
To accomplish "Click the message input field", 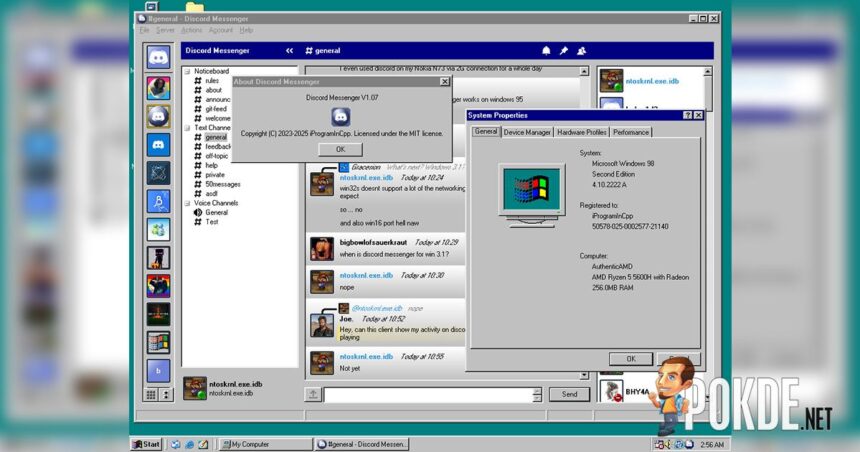I will (428, 394).
